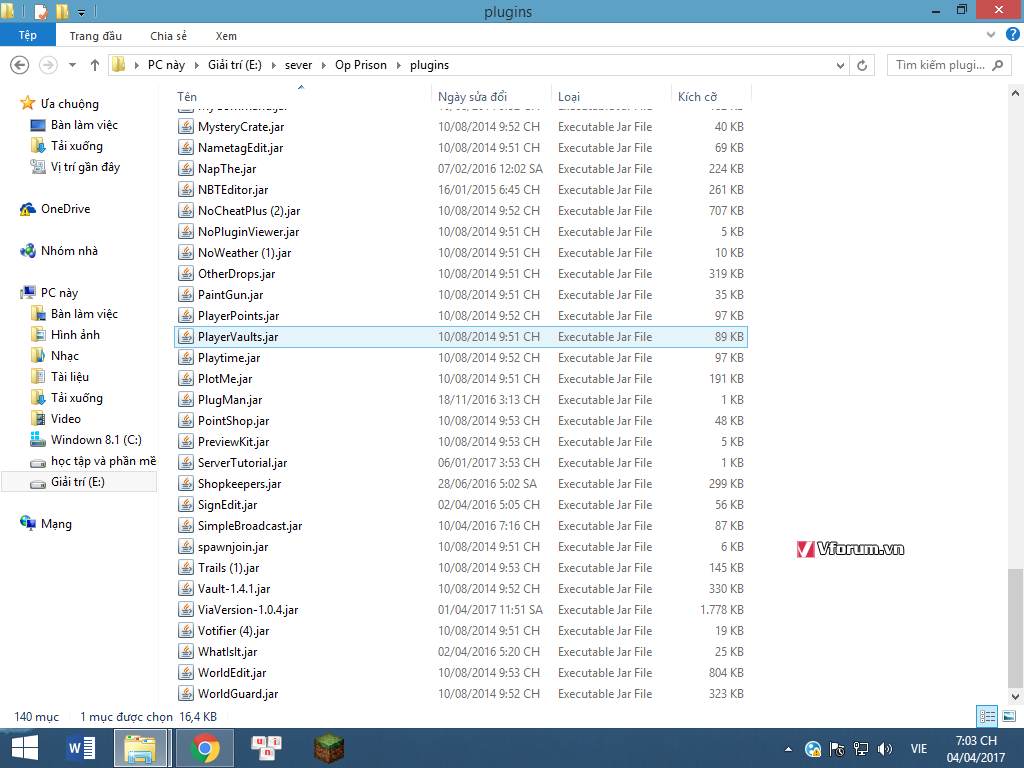Screen dimensions: 1024x768
Task: Open Windown 8.1 (C:) drive
Action: [96, 440]
